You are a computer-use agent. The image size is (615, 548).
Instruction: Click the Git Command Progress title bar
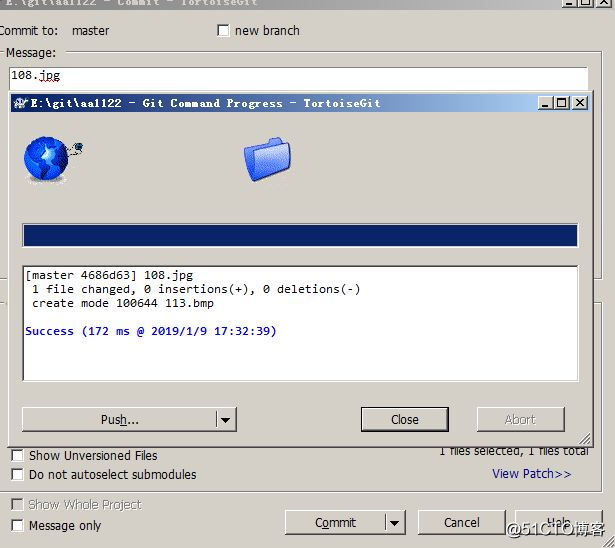tap(300, 103)
